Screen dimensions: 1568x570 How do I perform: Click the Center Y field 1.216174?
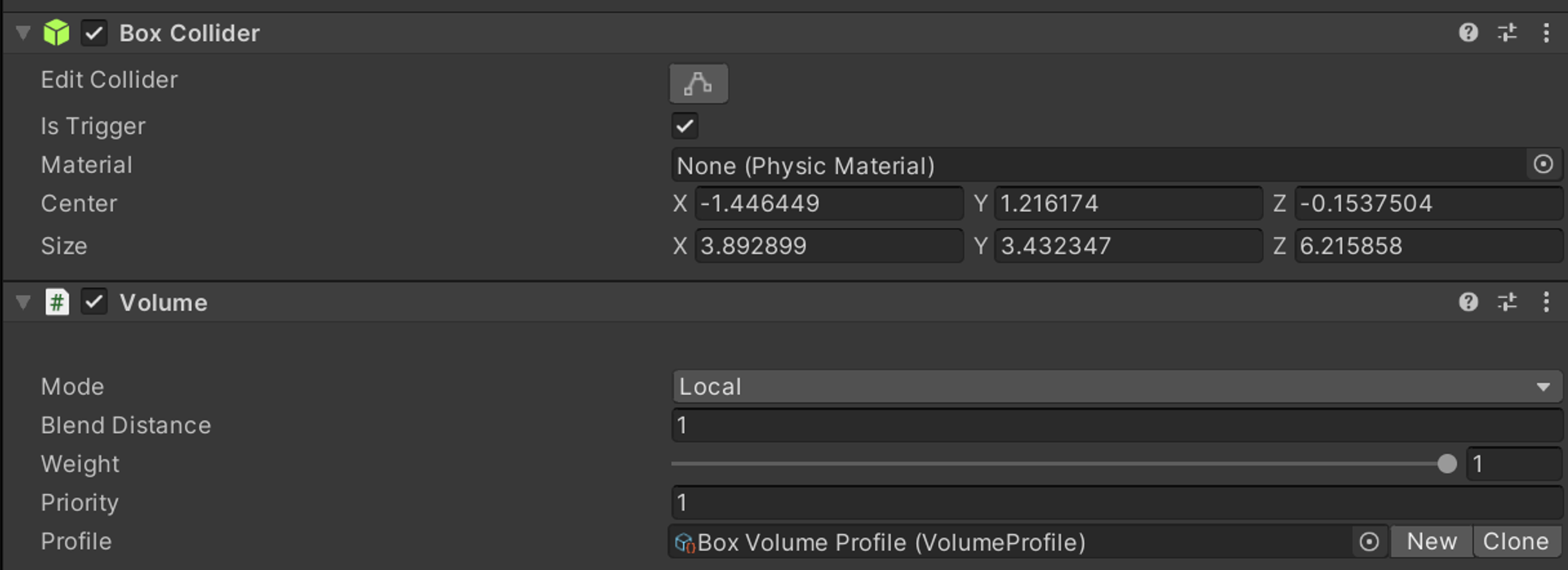(x=1128, y=204)
